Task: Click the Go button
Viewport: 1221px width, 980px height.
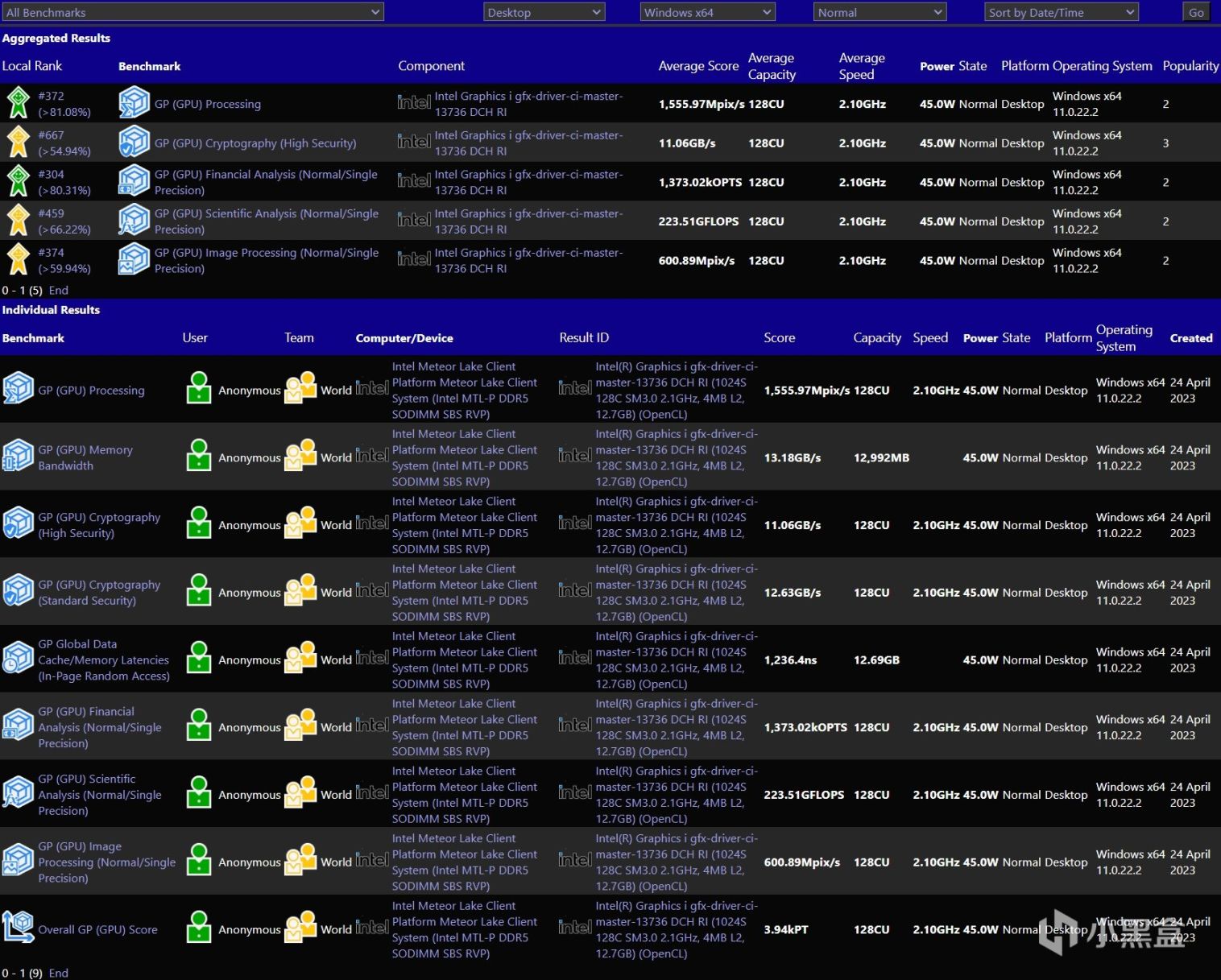Action: [1196, 12]
